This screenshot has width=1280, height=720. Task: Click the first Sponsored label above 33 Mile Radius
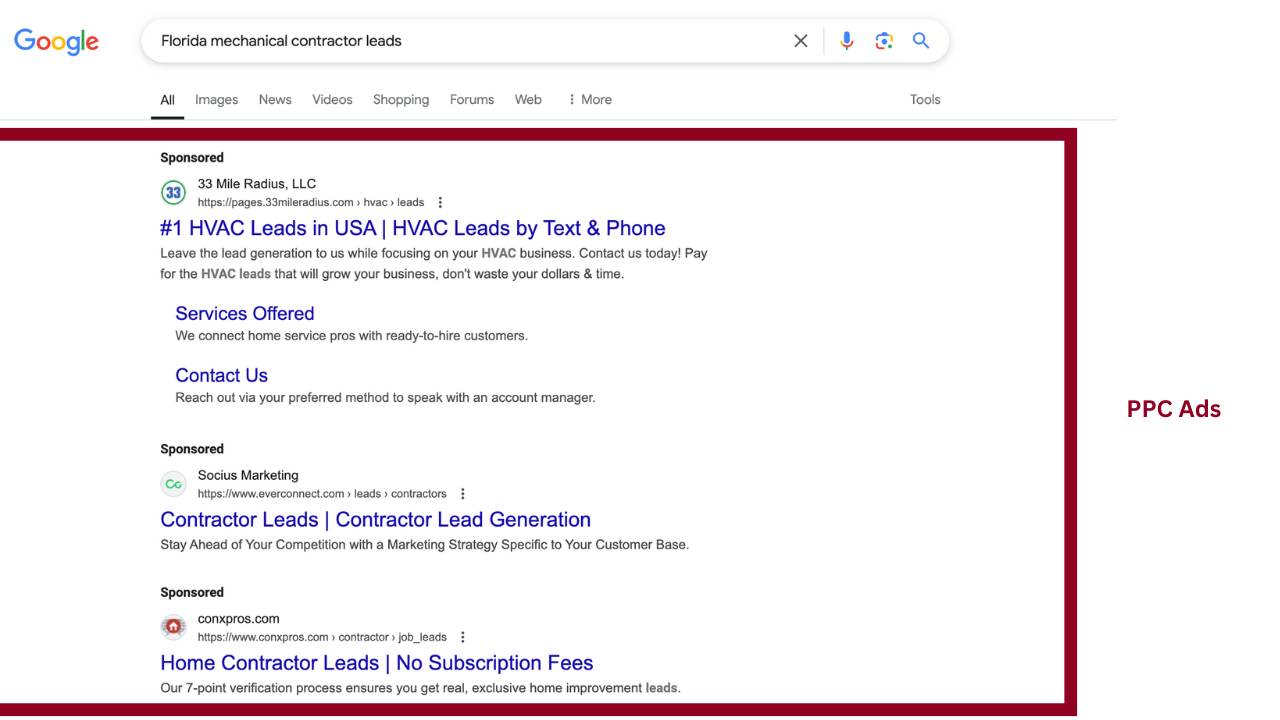pyautogui.click(x=192, y=157)
